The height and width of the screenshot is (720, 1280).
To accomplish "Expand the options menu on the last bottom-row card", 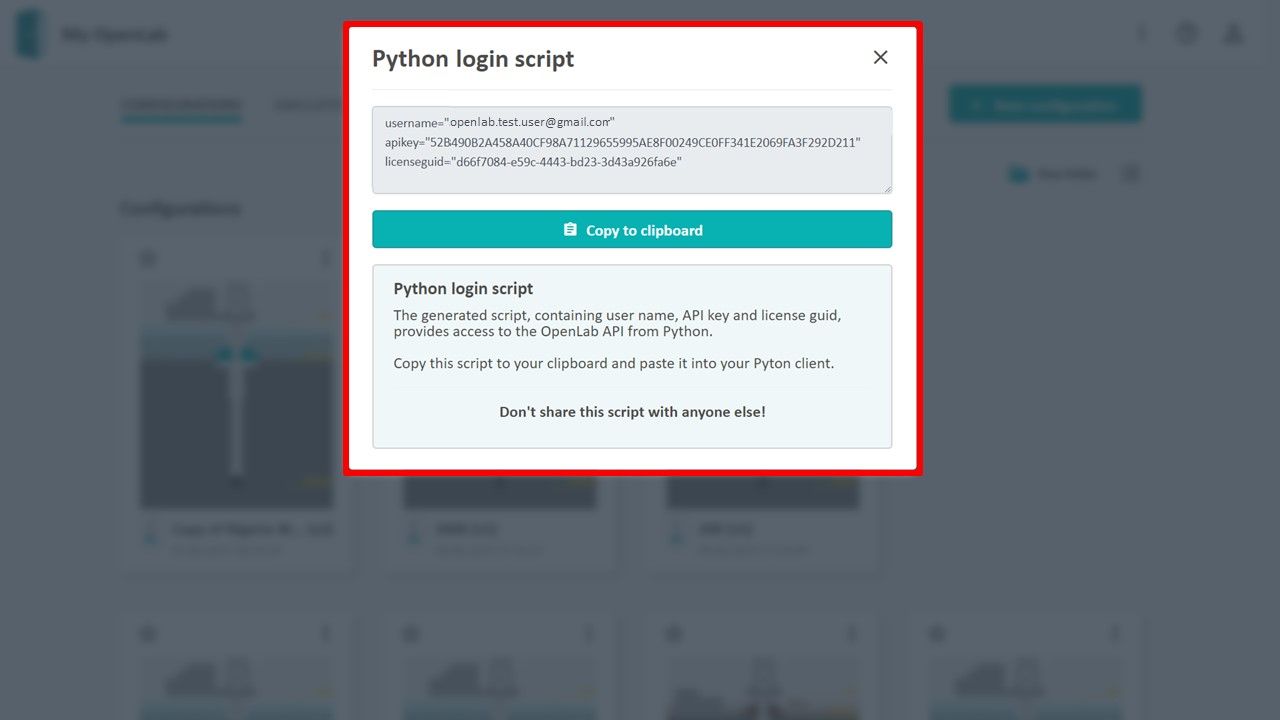I will click(1115, 634).
